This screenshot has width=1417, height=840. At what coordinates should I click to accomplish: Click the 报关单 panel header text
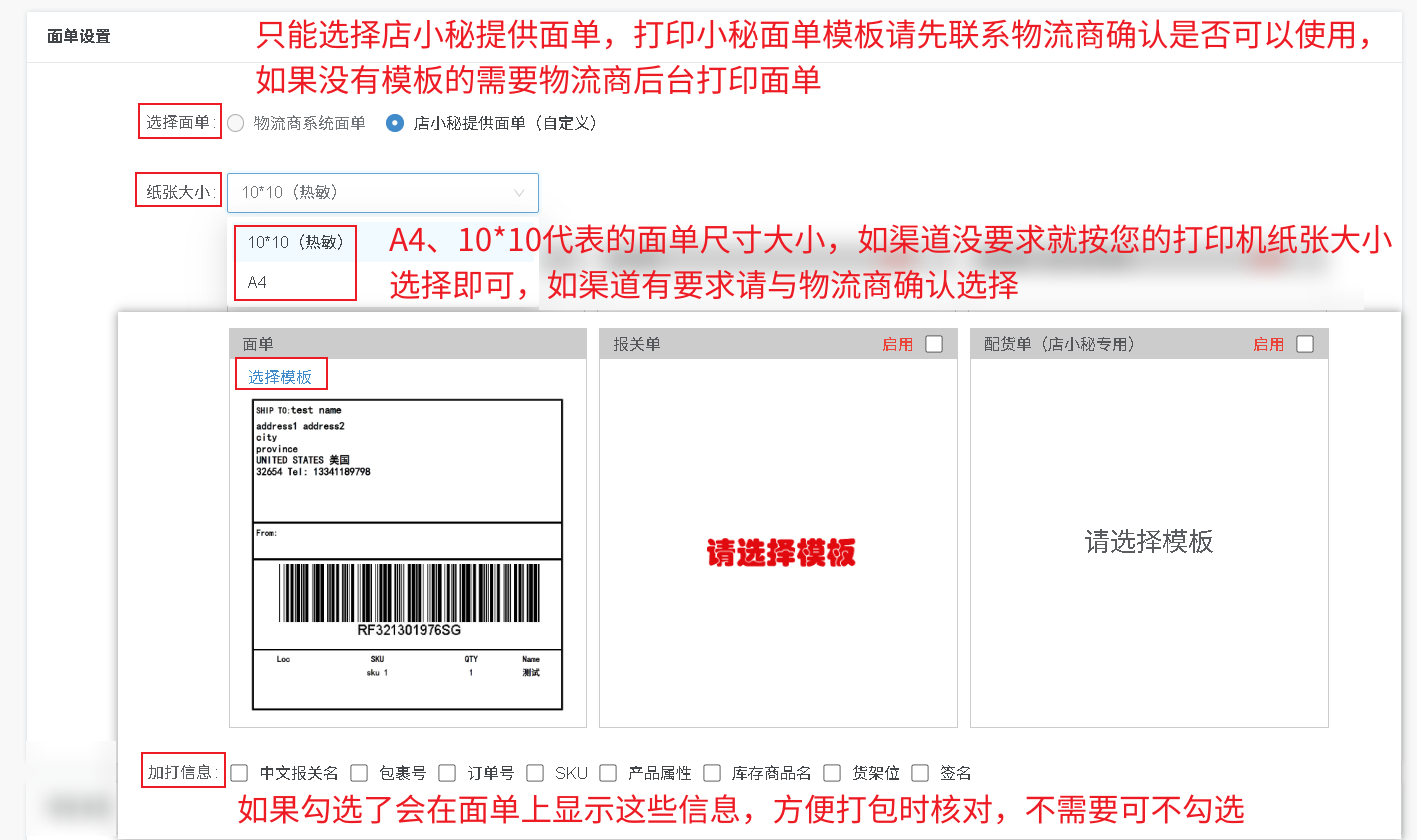637,344
